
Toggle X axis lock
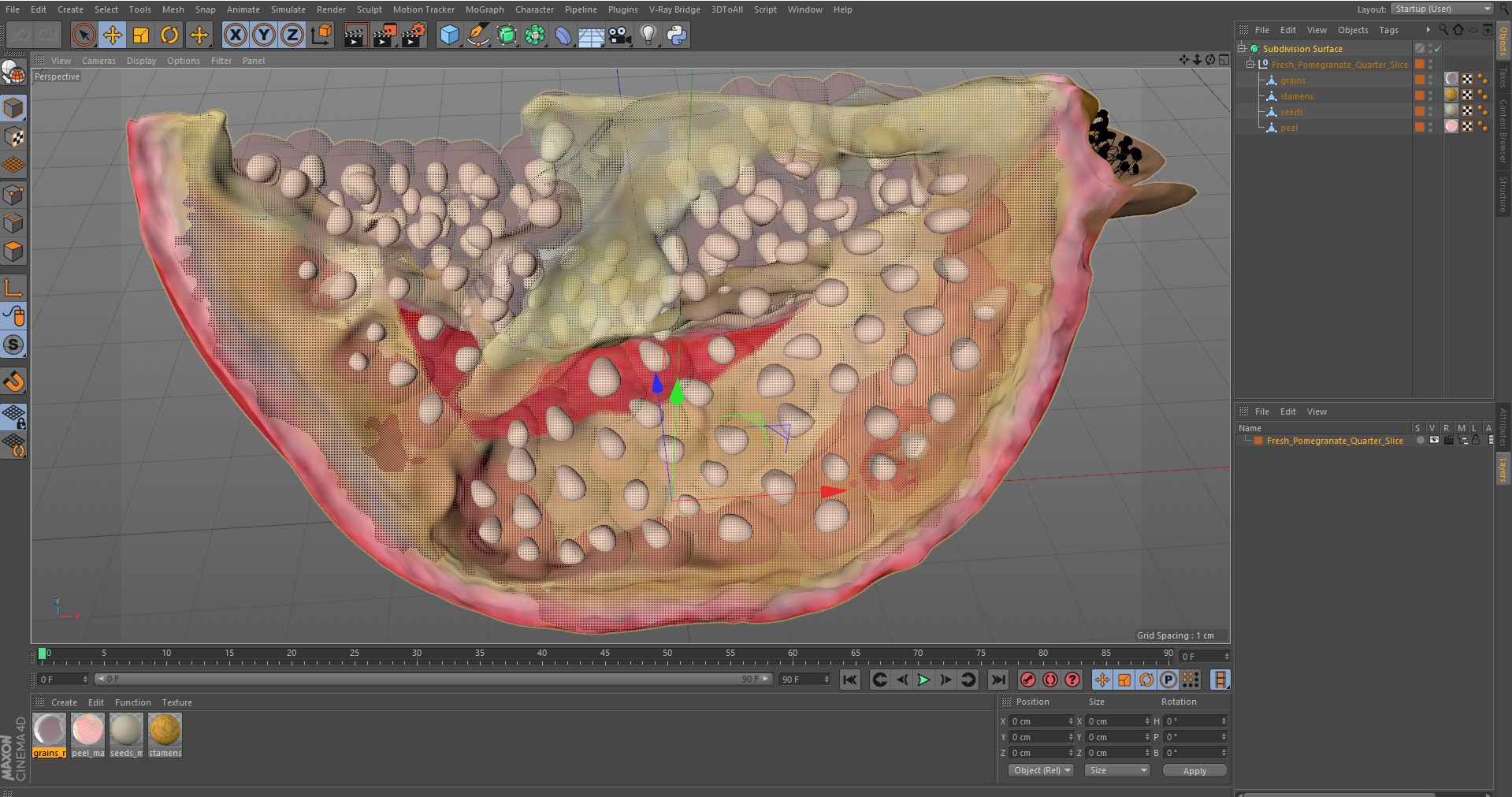[235, 35]
